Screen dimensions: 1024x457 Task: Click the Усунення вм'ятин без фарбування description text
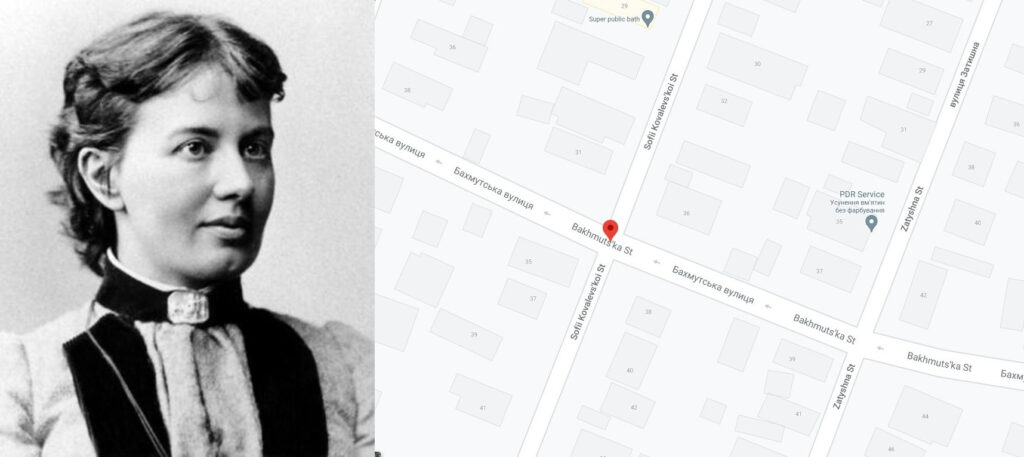click(857, 206)
